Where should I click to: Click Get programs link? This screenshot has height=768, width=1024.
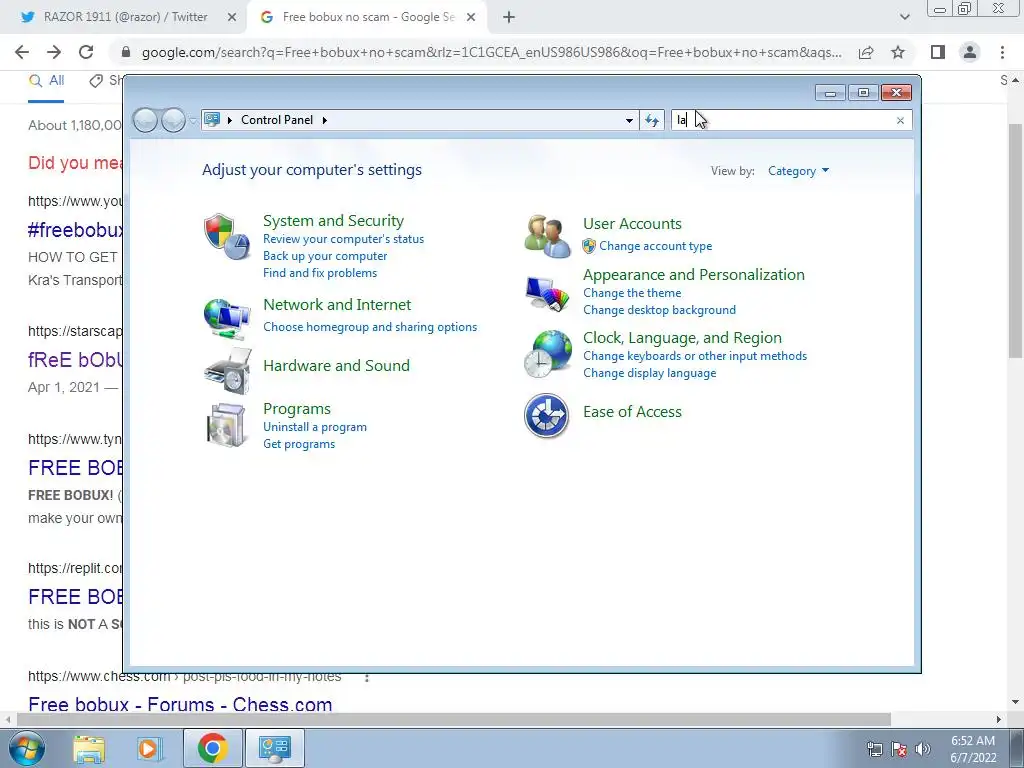[x=298, y=444]
